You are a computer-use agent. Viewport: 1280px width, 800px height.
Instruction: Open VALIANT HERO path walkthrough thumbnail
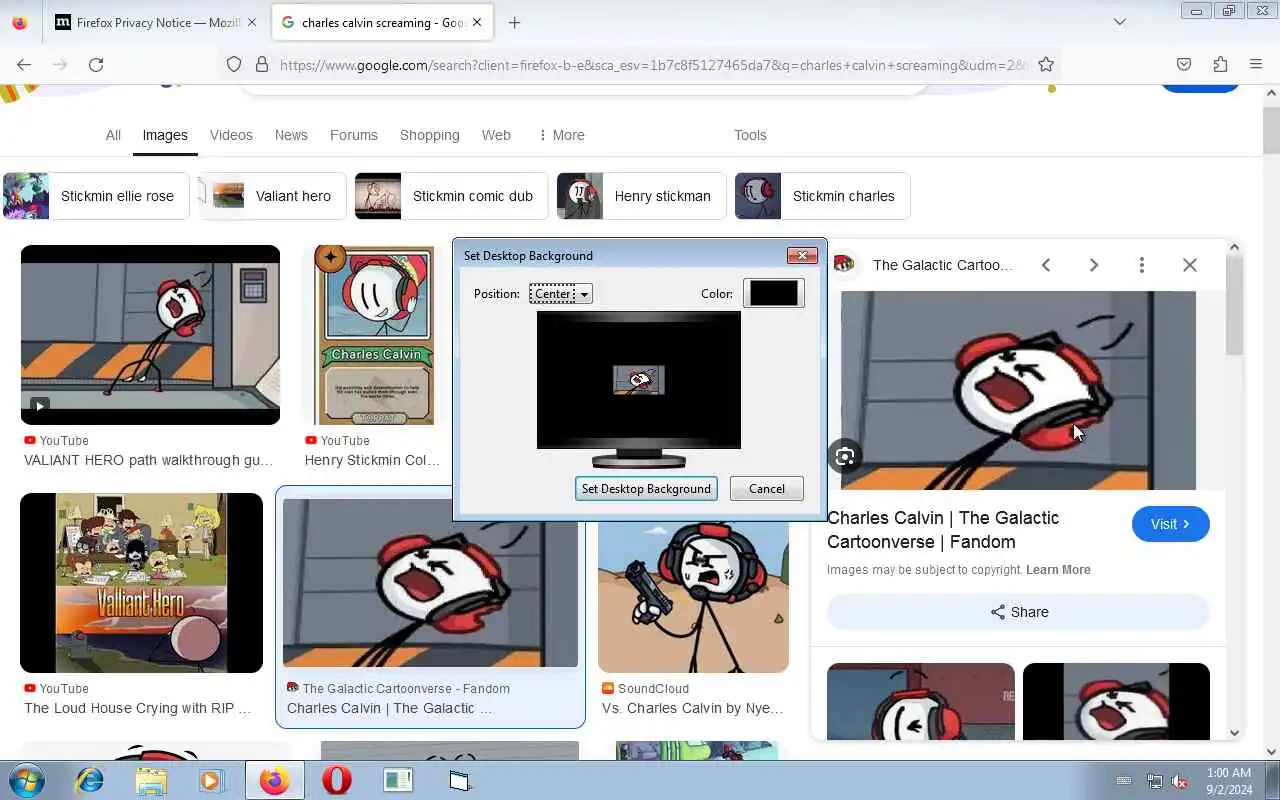coord(150,335)
